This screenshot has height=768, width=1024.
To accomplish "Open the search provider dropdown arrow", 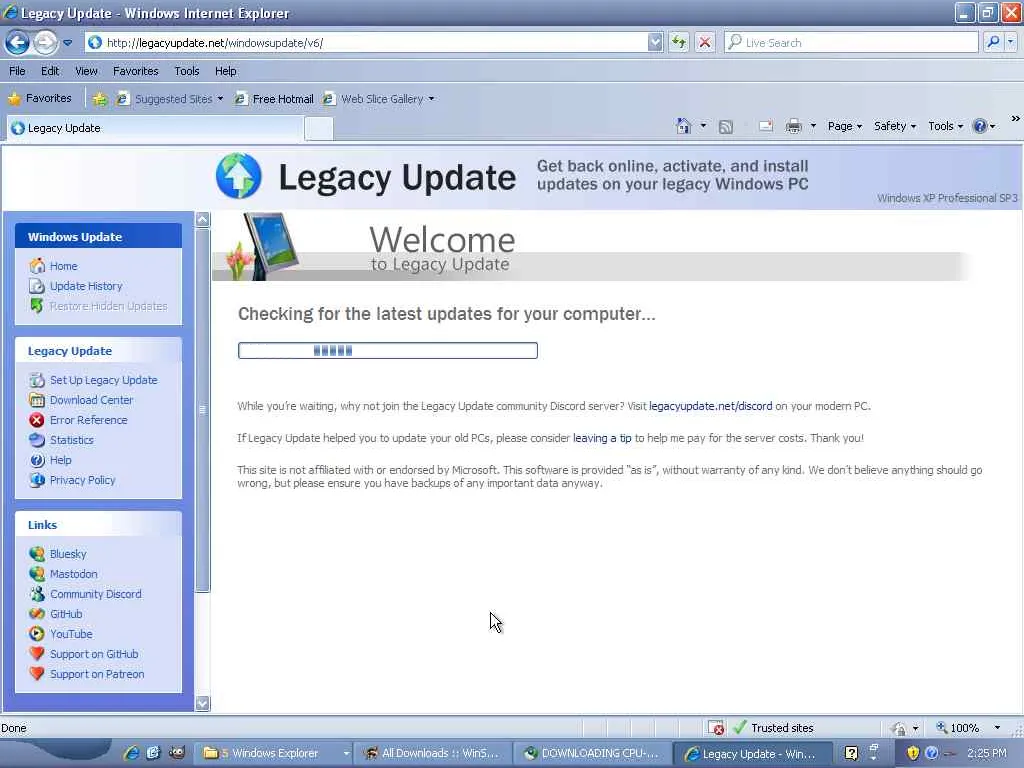I will click(x=1010, y=43).
